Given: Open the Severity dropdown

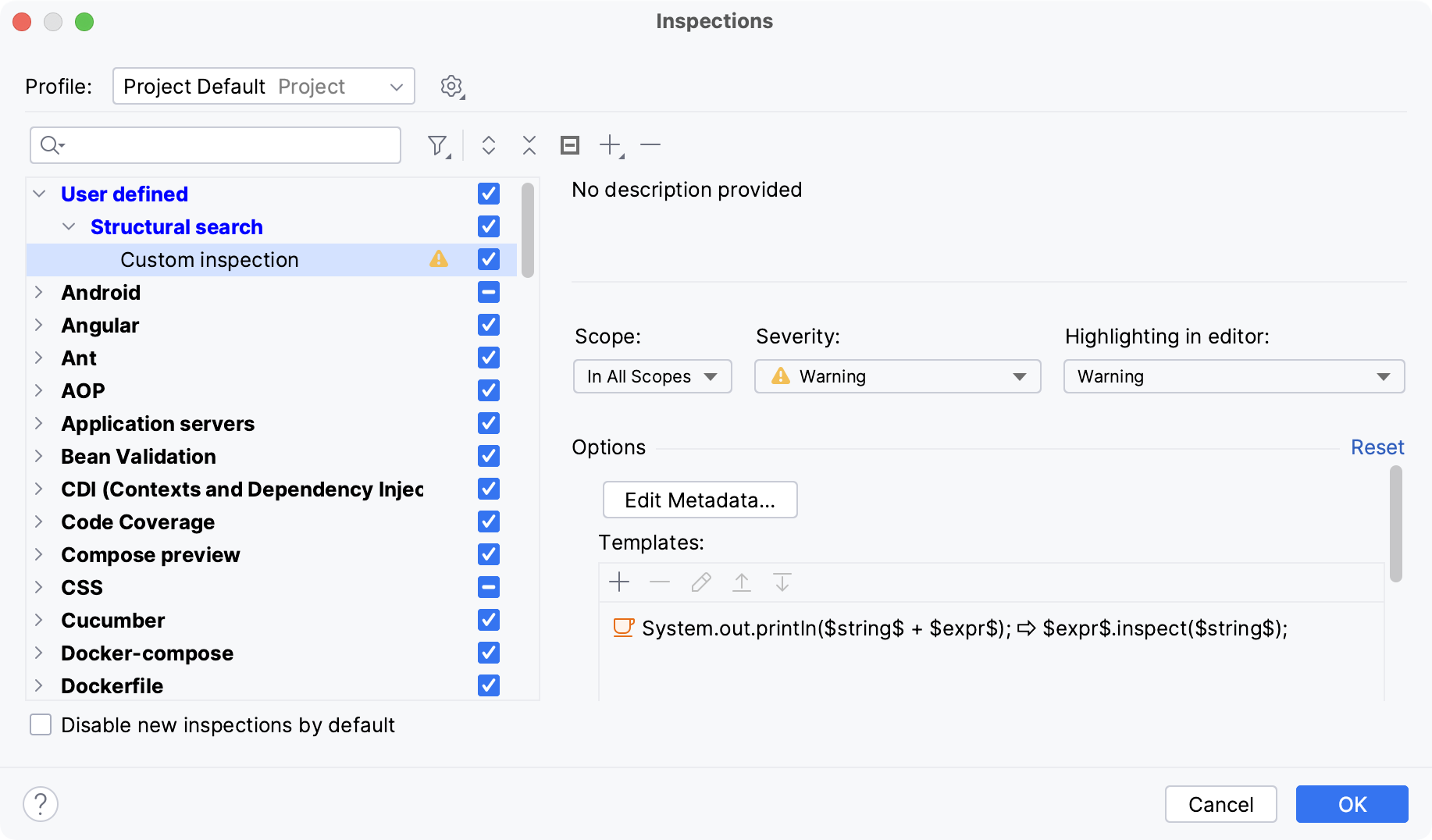Looking at the screenshot, I should pyautogui.click(x=896, y=376).
